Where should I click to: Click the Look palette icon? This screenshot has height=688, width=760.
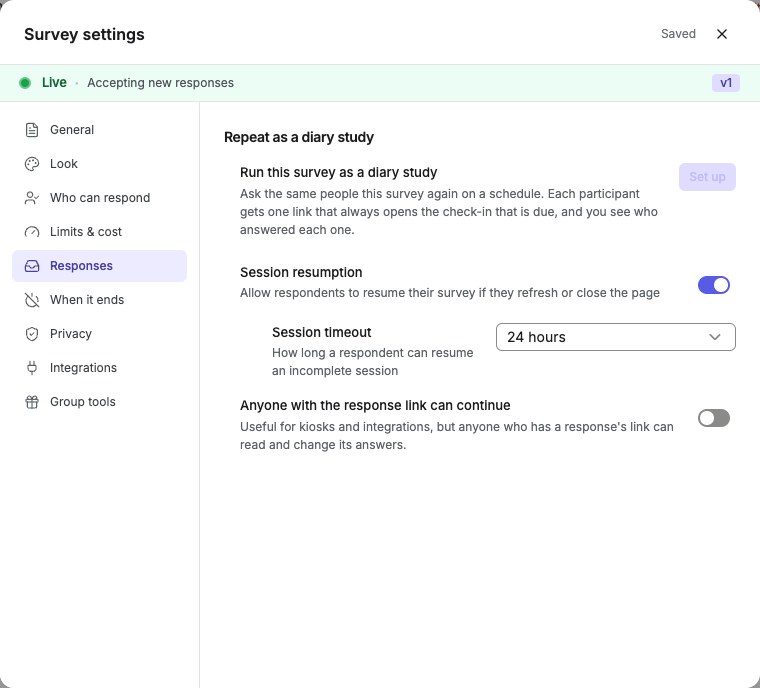[x=32, y=164]
